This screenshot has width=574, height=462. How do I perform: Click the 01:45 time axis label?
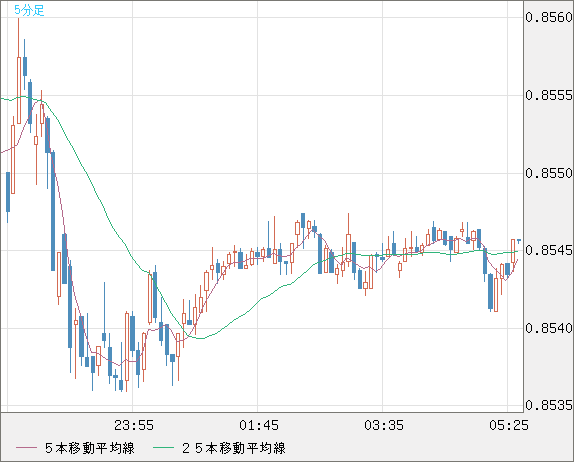[x=259, y=425]
